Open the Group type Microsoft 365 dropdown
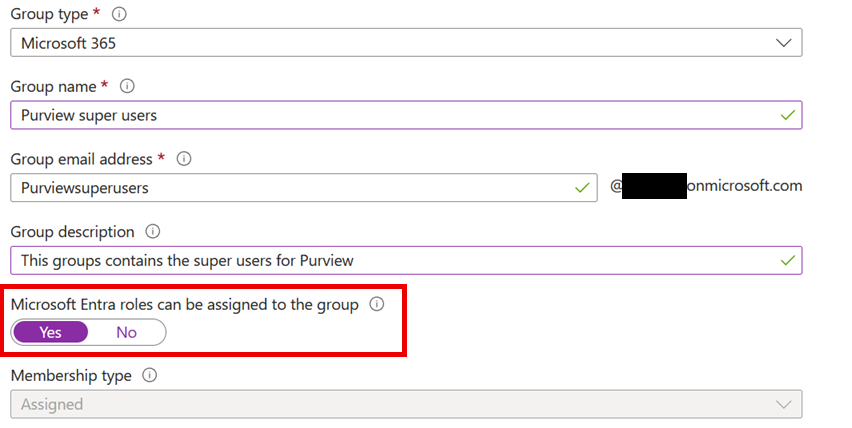Screen dimensions: 852x428 click(x=406, y=42)
